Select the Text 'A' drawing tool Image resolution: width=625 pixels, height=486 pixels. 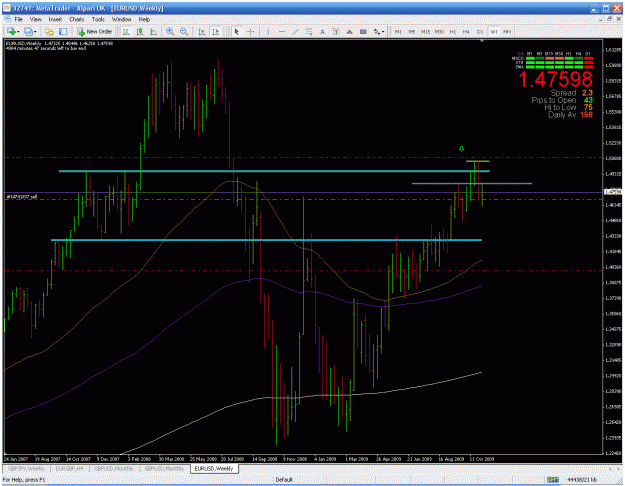(322, 31)
